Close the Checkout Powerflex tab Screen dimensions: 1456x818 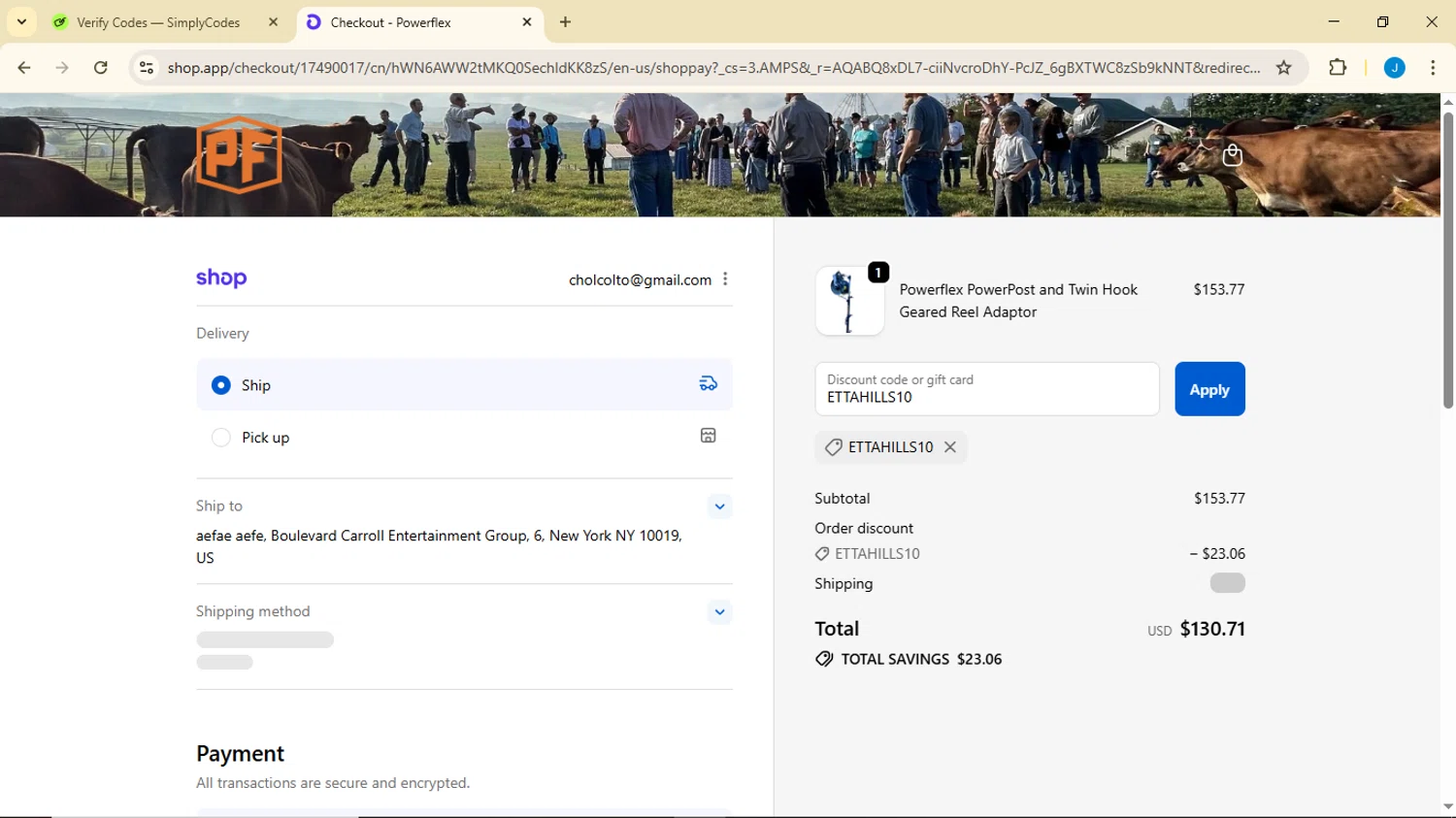point(527,22)
